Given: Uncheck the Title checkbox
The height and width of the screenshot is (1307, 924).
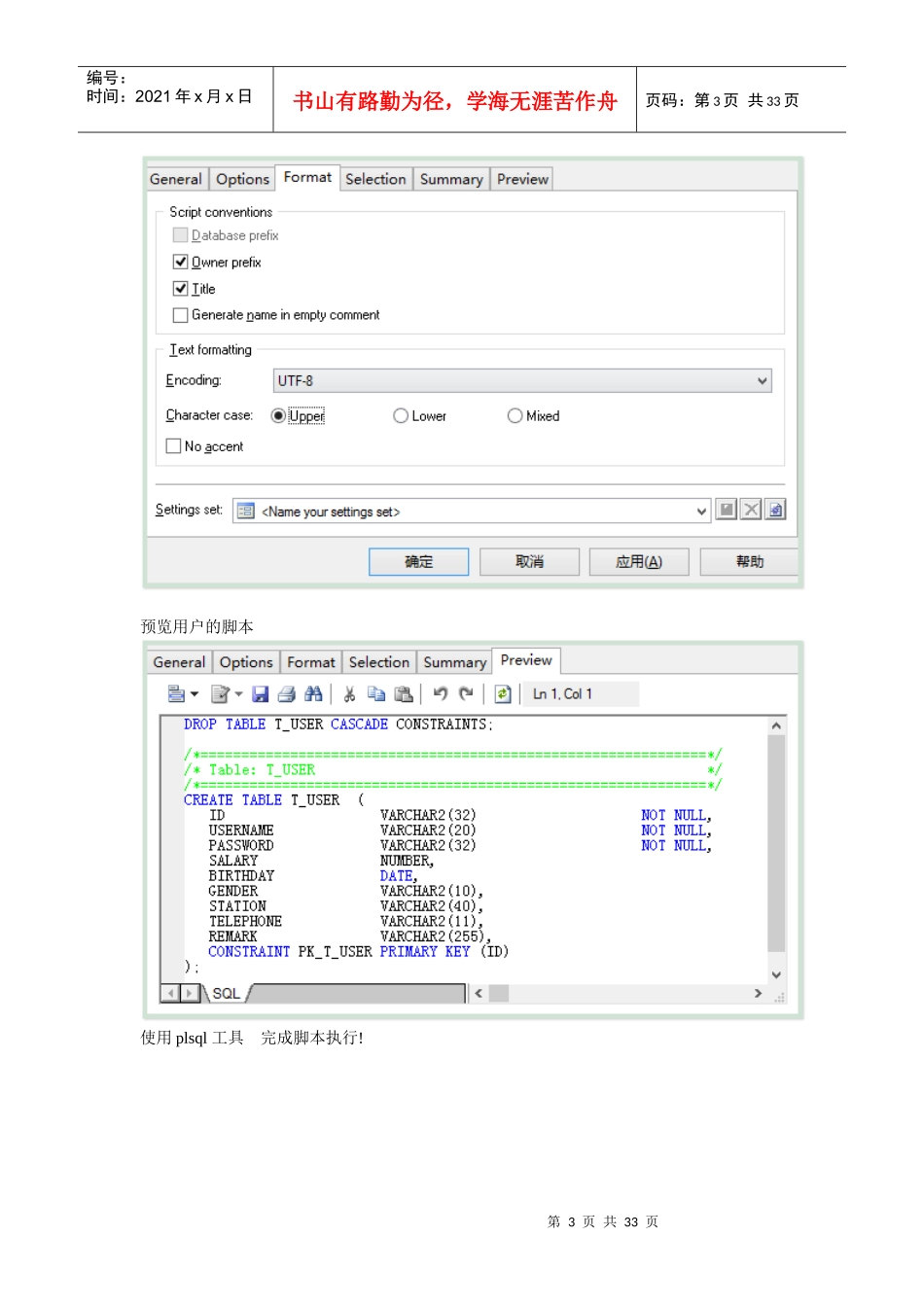Looking at the screenshot, I should tap(180, 288).
